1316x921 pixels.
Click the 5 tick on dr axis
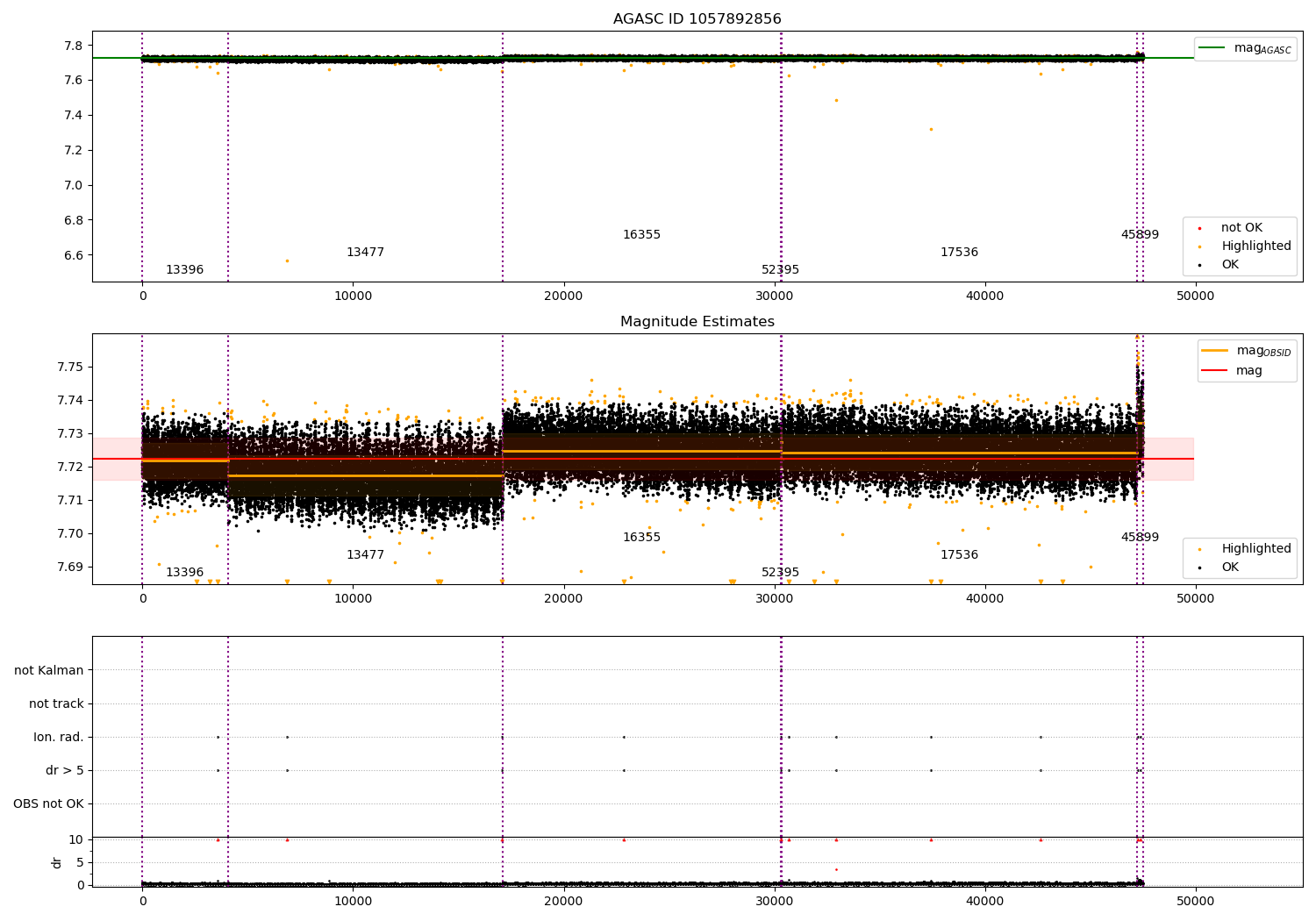[x=80, y=862]
